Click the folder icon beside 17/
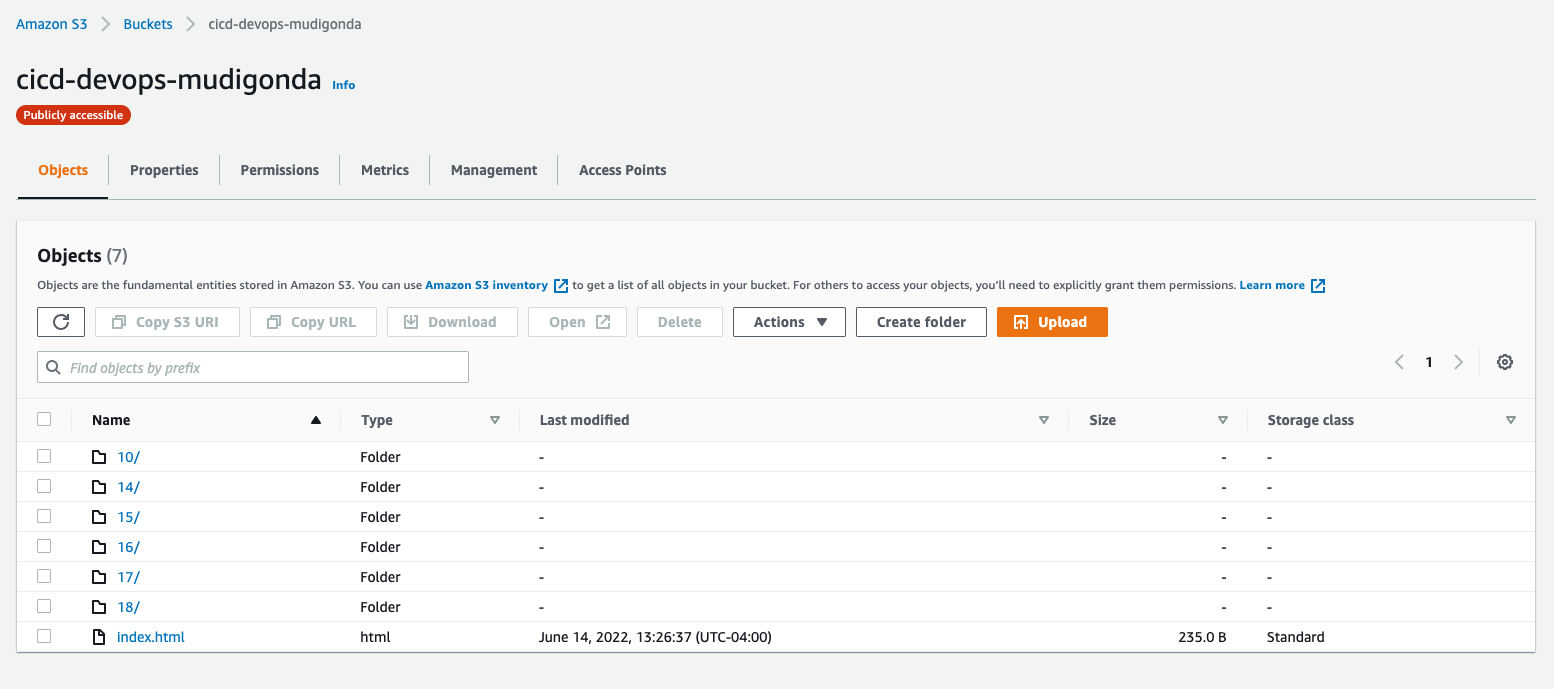Viewport: 1554px width, 689px height. 99,577
